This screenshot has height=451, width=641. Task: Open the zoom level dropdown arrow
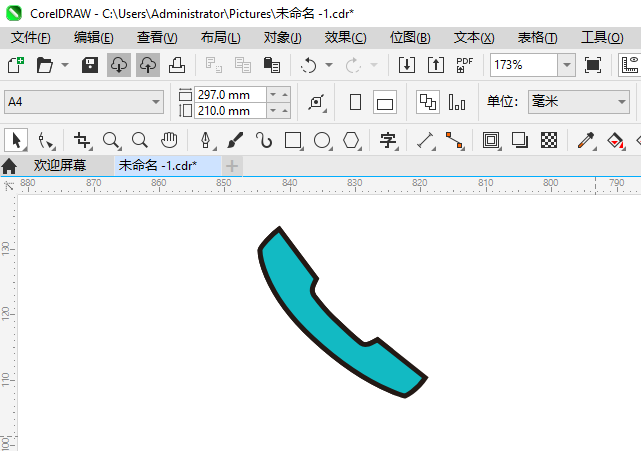coord(567,65)
